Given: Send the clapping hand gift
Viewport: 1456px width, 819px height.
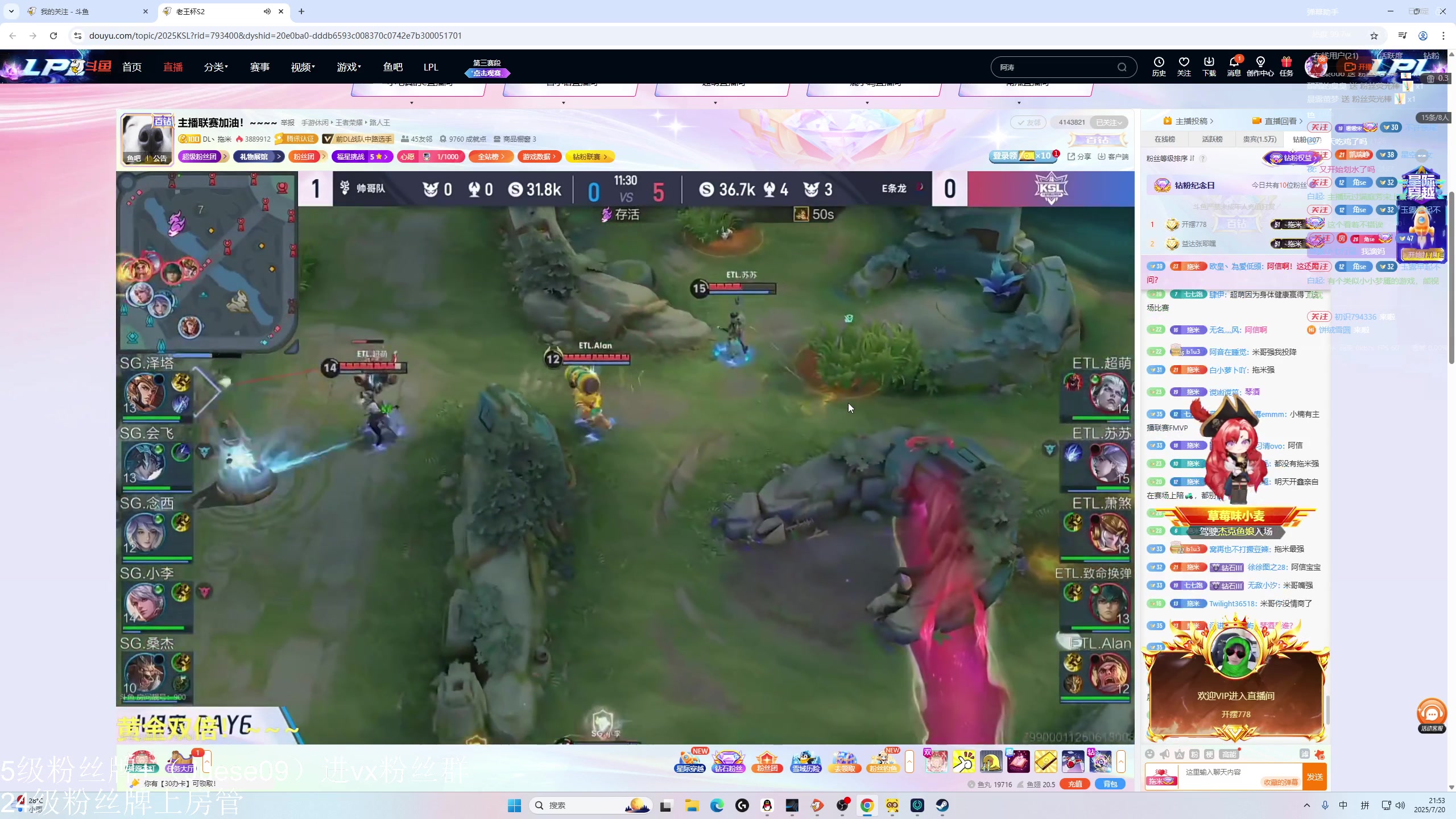Looking at the screenshot, I should (x=963, y=762).
